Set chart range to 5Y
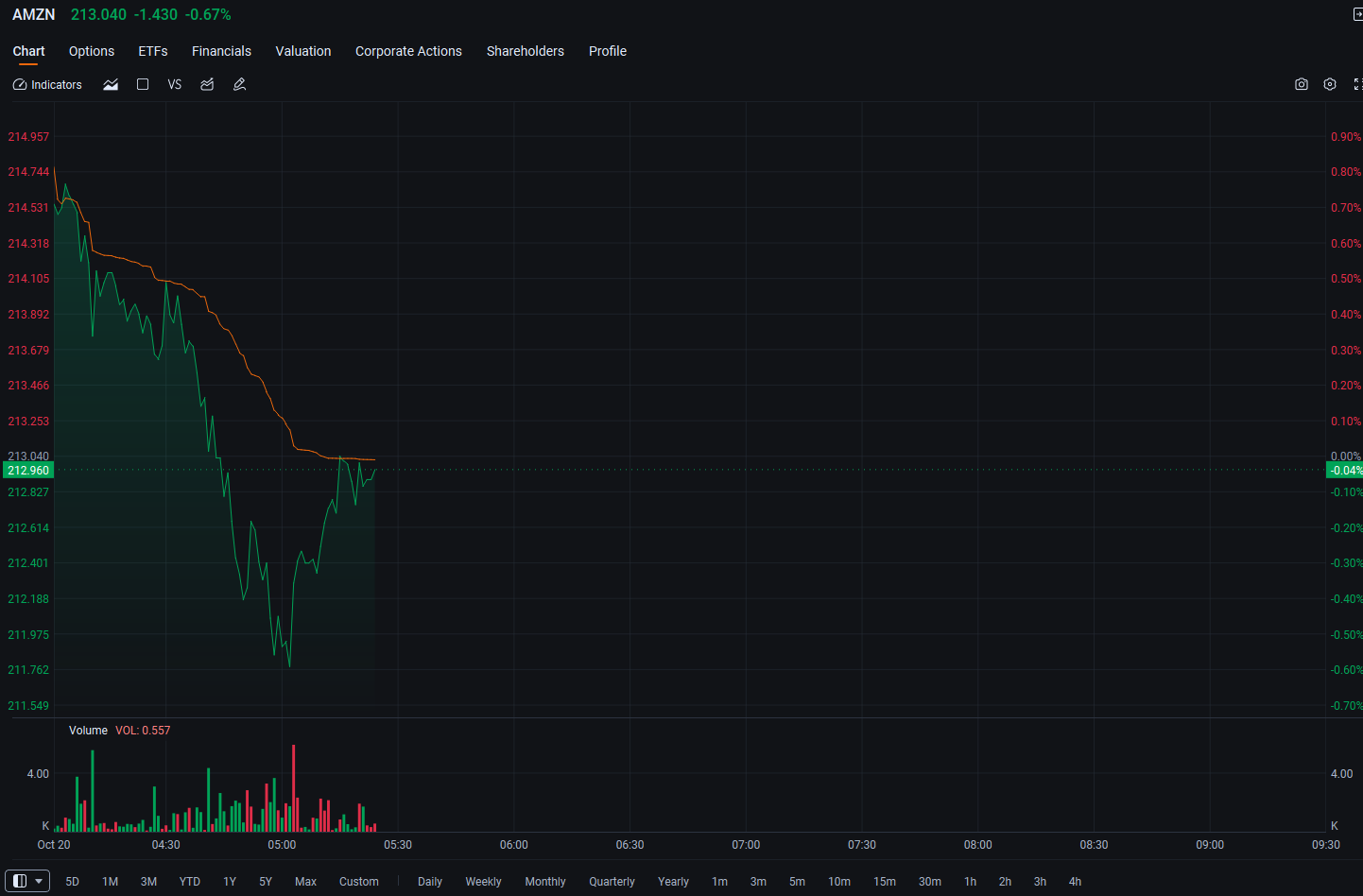1363x896 pixels. click(x=266, y=882)
